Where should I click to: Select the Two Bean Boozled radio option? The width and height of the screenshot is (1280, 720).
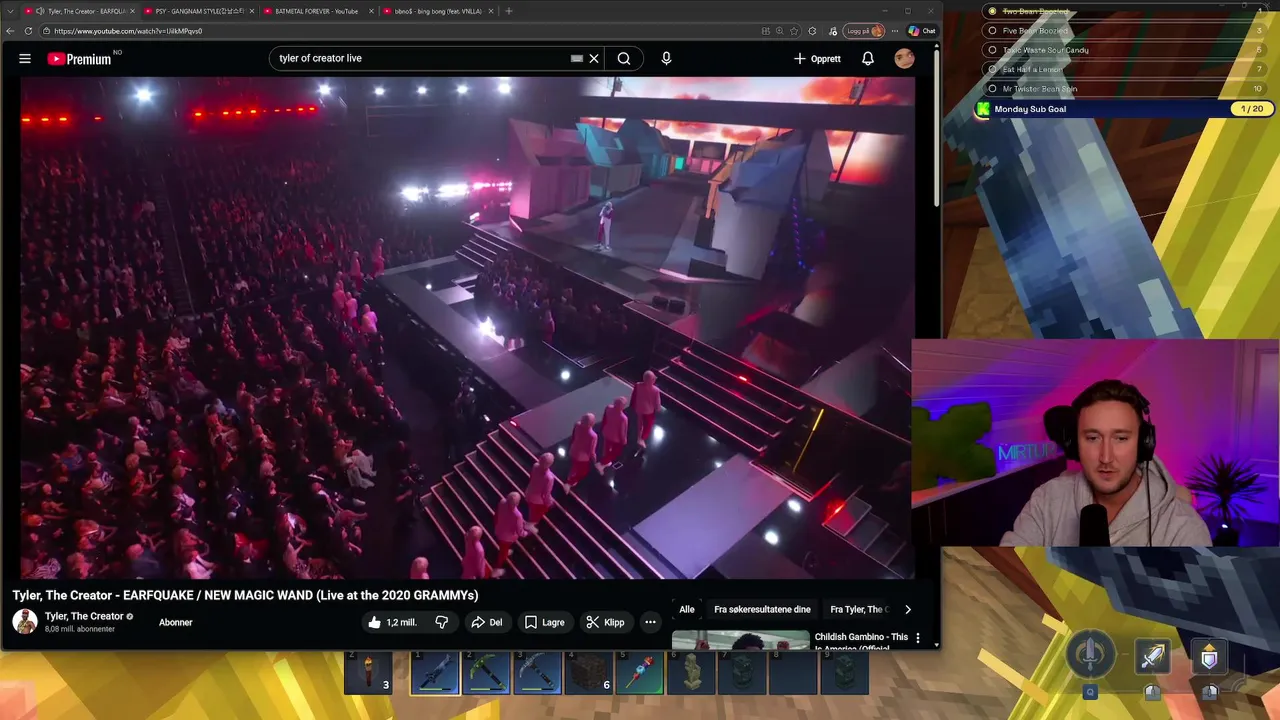coord(992,12)
